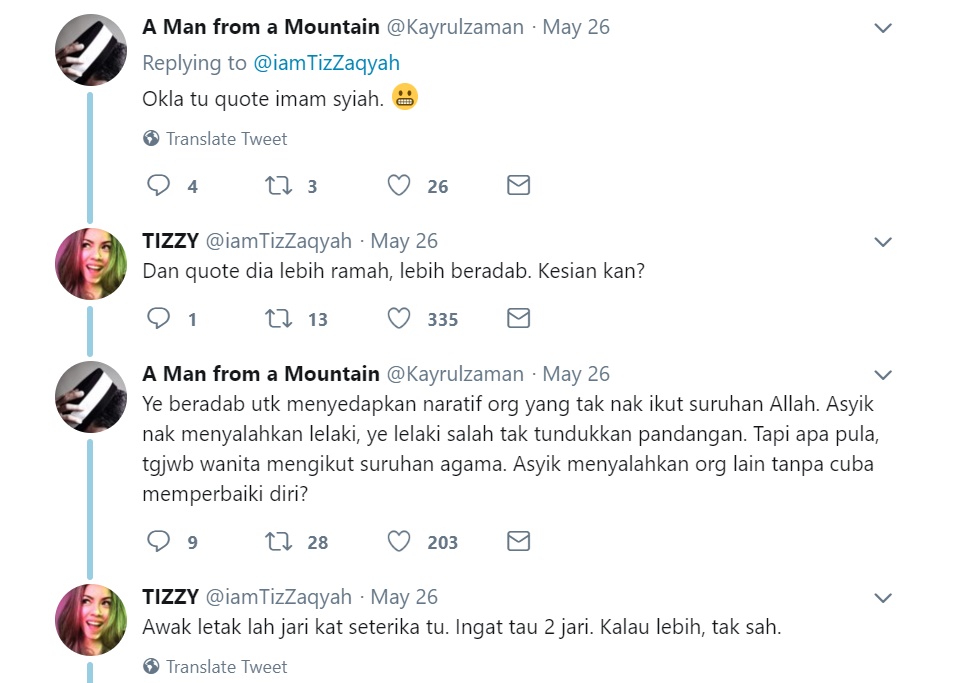
Task: Retweet the 'Okla tu quote imam syiah' tweet
Action: [x=277, y=186]
